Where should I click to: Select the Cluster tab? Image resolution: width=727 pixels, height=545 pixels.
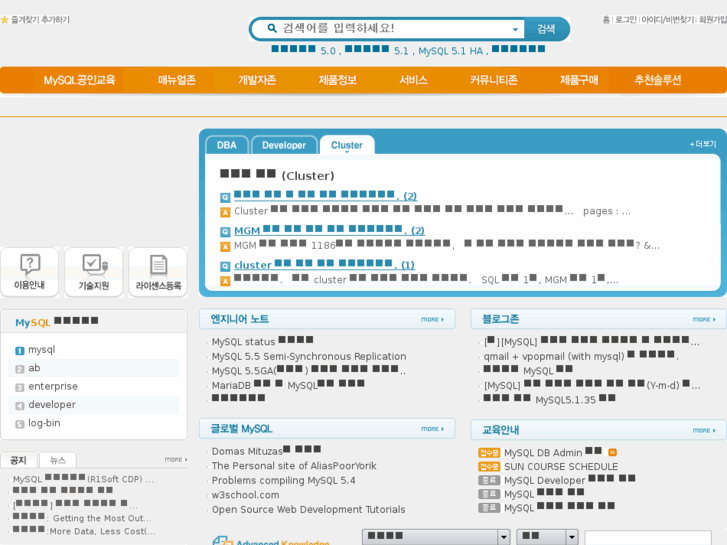coord(347,145)
